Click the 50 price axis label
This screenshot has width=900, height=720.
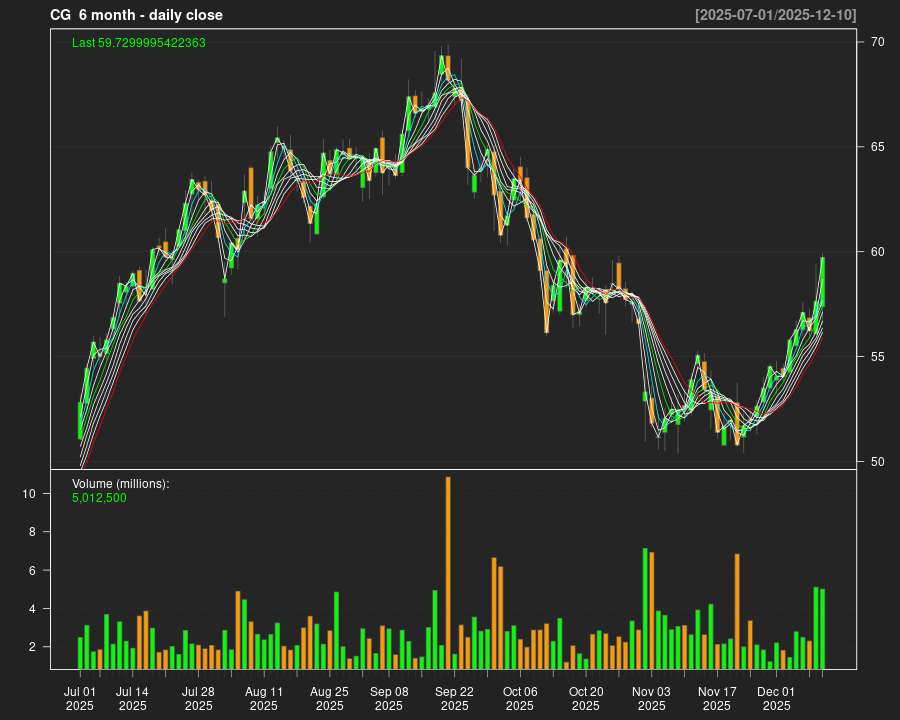(x=876, y=462)
